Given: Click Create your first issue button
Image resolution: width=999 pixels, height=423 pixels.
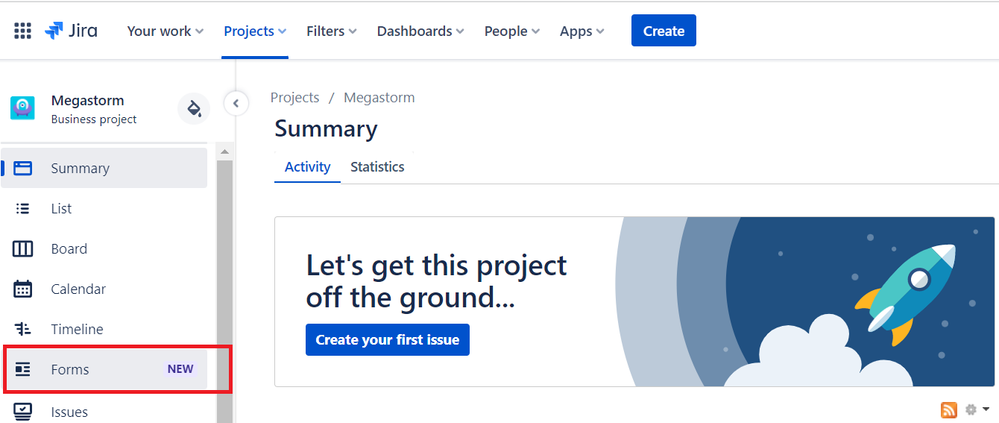Looking at the screenshot, I should click(x=387, y=340).
